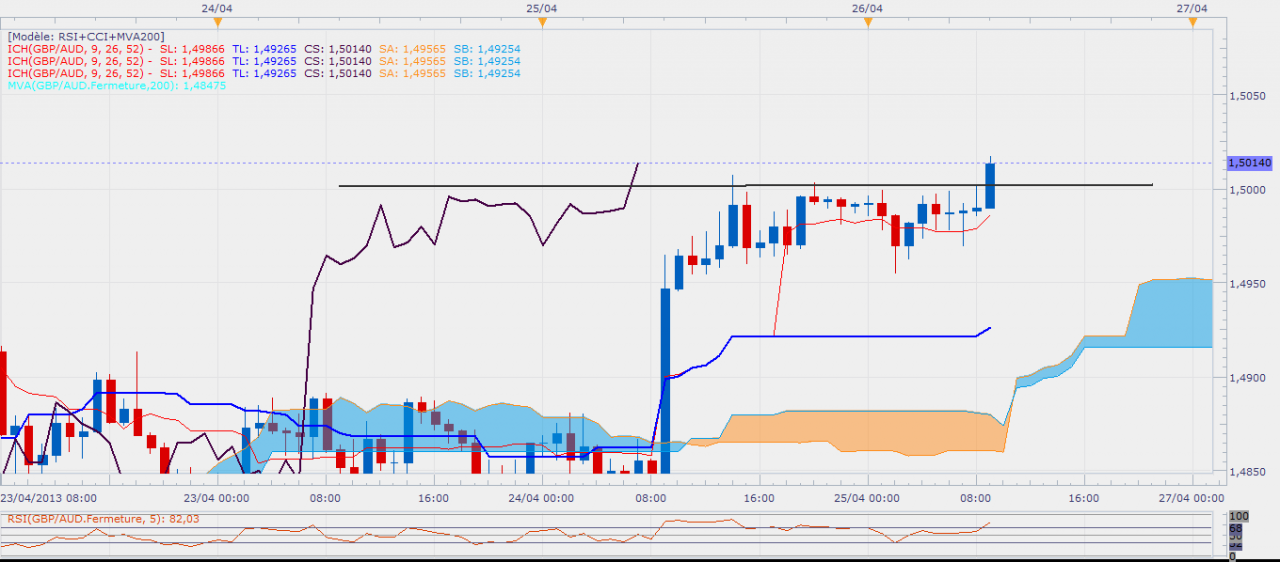
Task: Click the TL: 1,49265 value in second ICH row
Action: (x=264, y=61)
